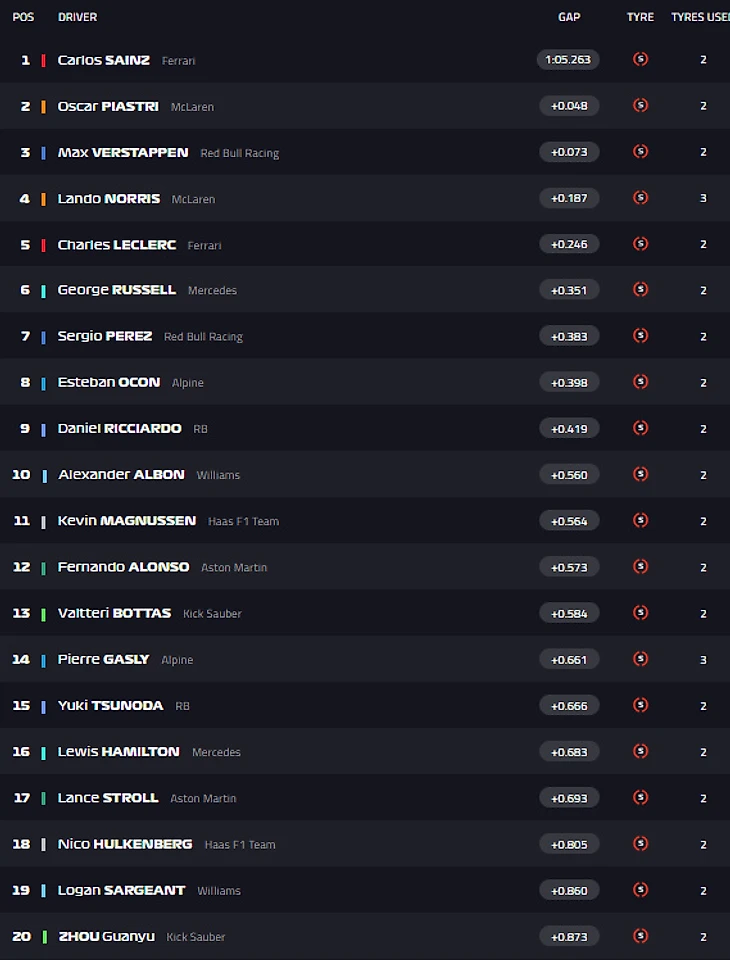
Task: Click the orange McLaren color bar beside Piastri
Action: [x=43, y=107]
